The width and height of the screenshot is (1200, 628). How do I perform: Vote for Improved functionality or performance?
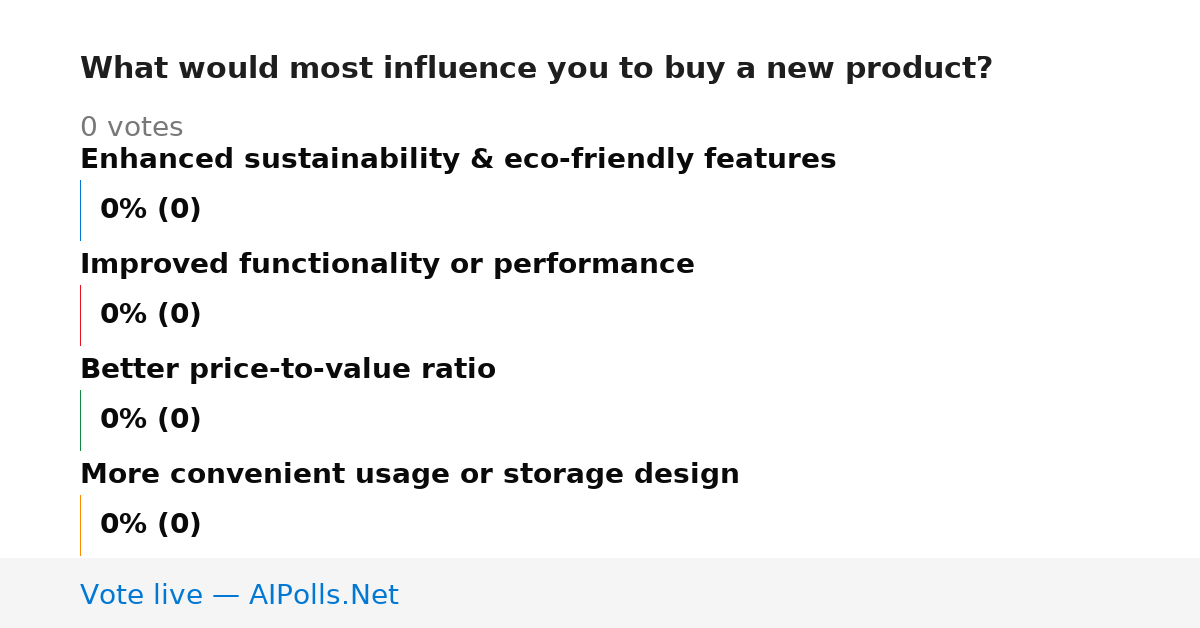387,265
